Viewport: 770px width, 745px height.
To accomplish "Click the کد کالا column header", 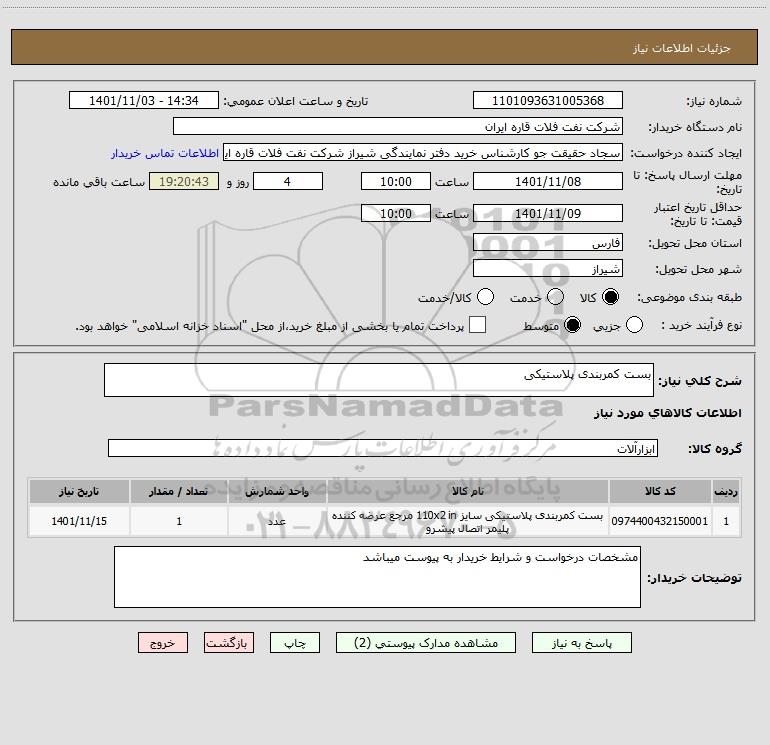I will [x=660, y=491].
